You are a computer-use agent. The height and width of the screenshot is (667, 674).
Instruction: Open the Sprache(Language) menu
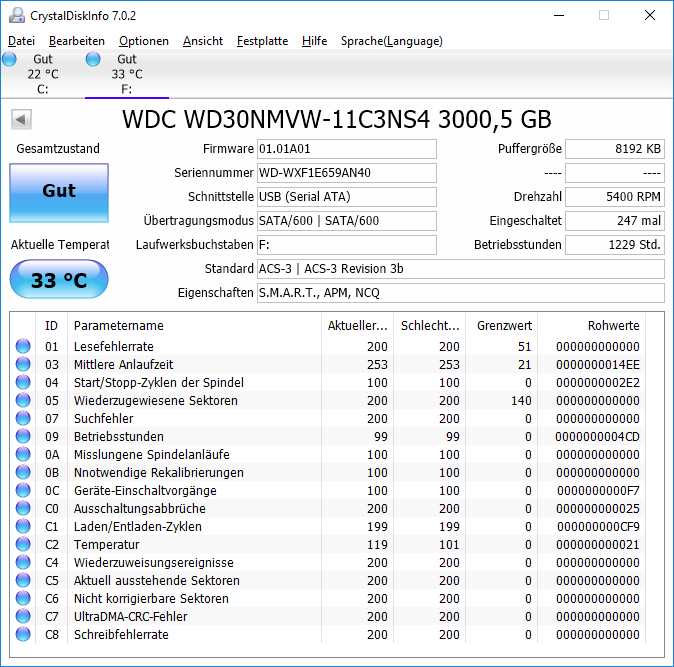(x=392, y=41)
